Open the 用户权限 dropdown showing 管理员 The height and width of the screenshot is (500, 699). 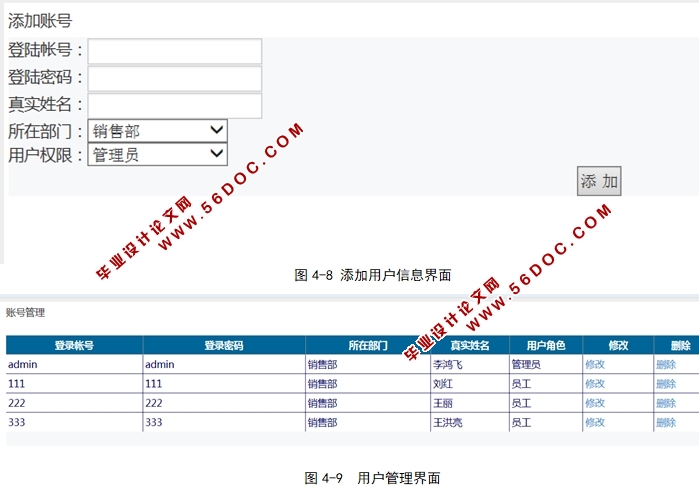point(158,154)
